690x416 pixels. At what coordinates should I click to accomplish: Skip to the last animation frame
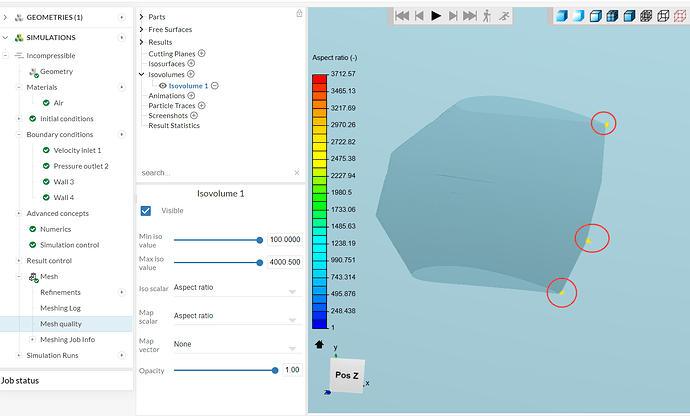pos(470,15)
